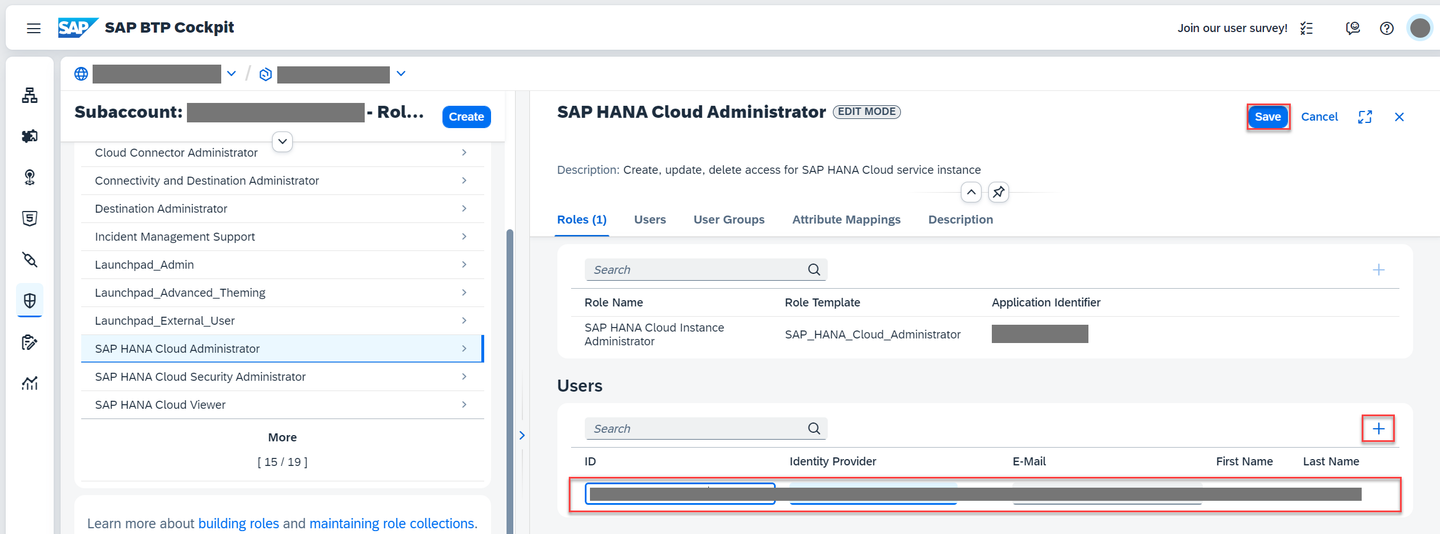This screenshot has width=1440, height=534.
Task: Enter full screen mode for detail panel
Action: (x=1365, y=117)
